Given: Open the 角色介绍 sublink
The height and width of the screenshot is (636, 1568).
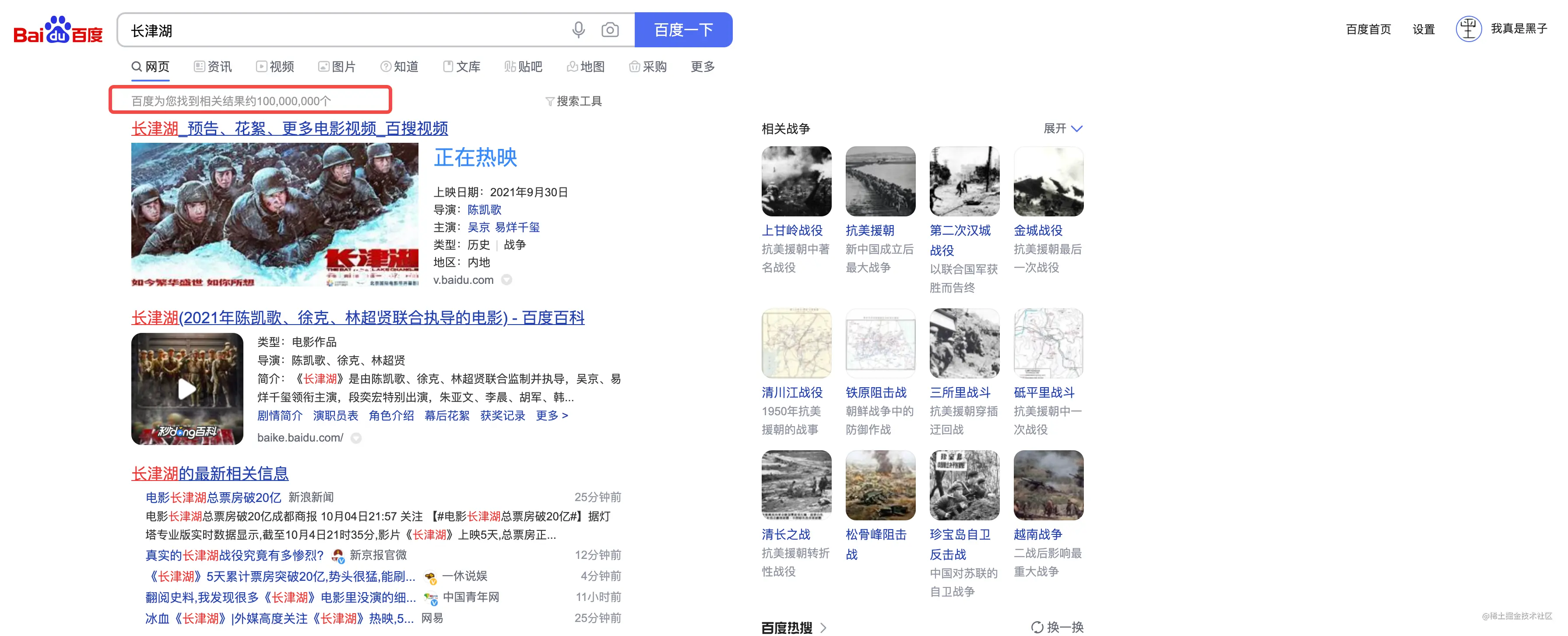Looking at the screenshot, I should click(391, 416).
